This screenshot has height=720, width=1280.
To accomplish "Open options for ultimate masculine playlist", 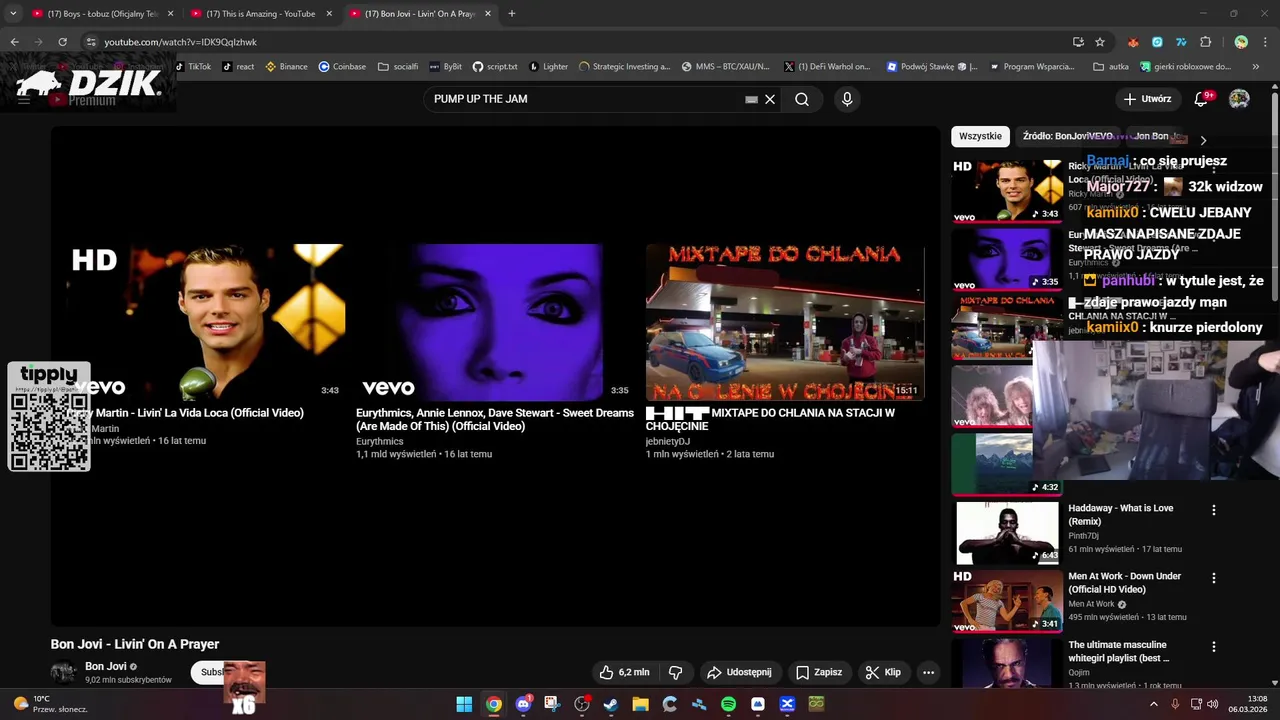I will 1214,647.
